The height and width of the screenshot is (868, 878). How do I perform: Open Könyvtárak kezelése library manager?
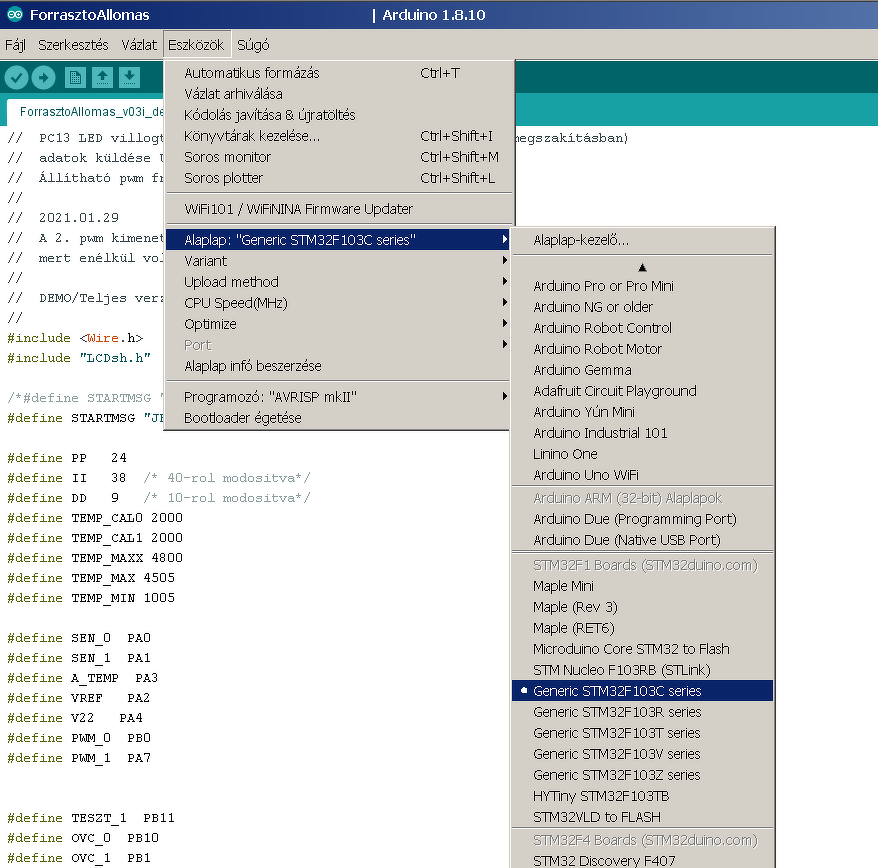click(338, 136)
